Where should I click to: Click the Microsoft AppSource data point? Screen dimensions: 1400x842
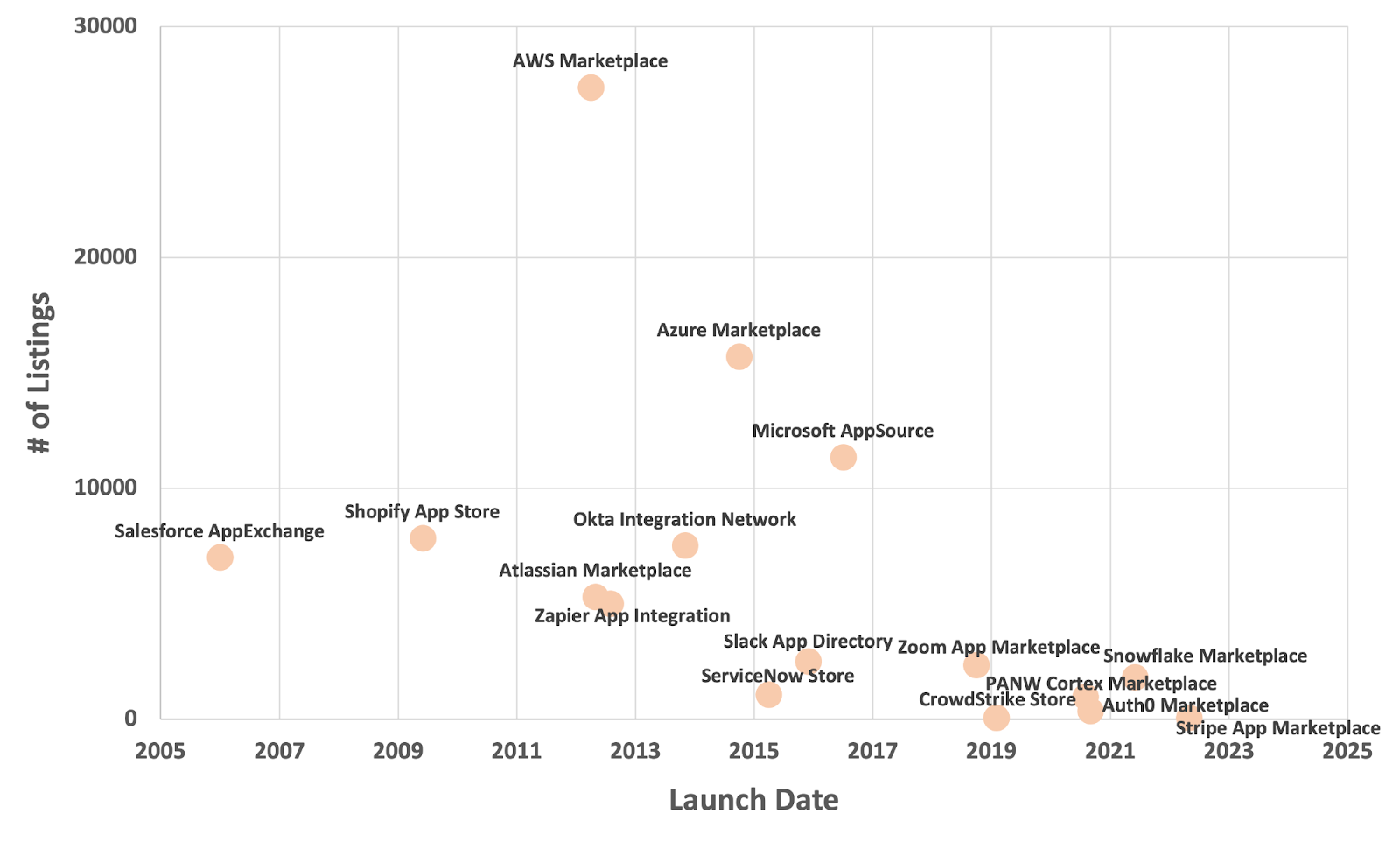(x=843, y=457)
